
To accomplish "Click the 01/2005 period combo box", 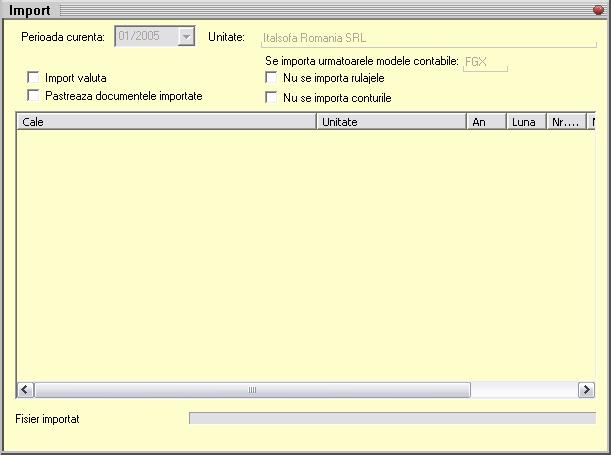I will [145, 37].
